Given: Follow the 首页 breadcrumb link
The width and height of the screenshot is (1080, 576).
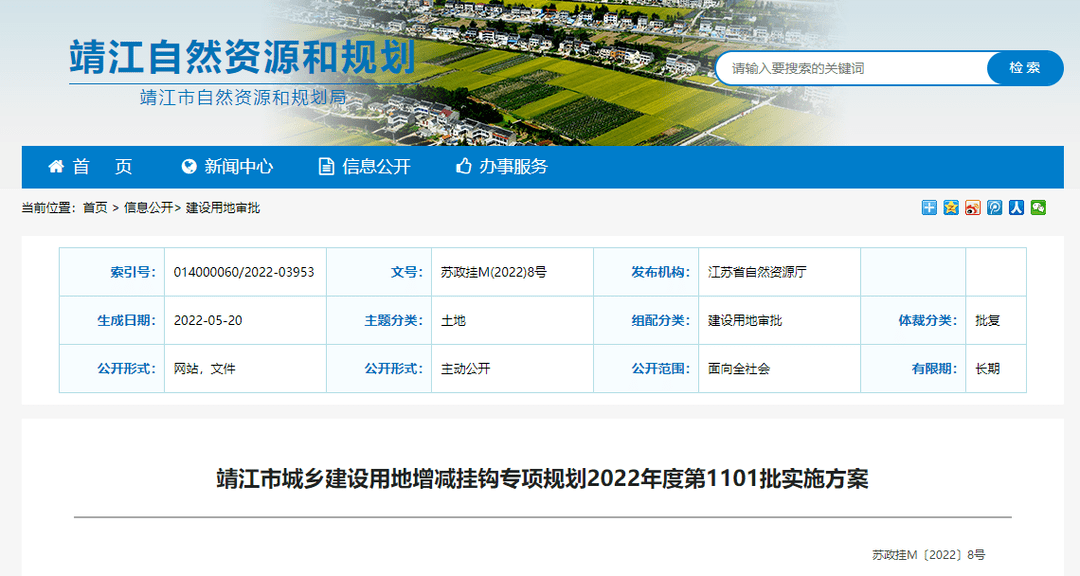Looking at the screenshot, I should pos(95,208).
